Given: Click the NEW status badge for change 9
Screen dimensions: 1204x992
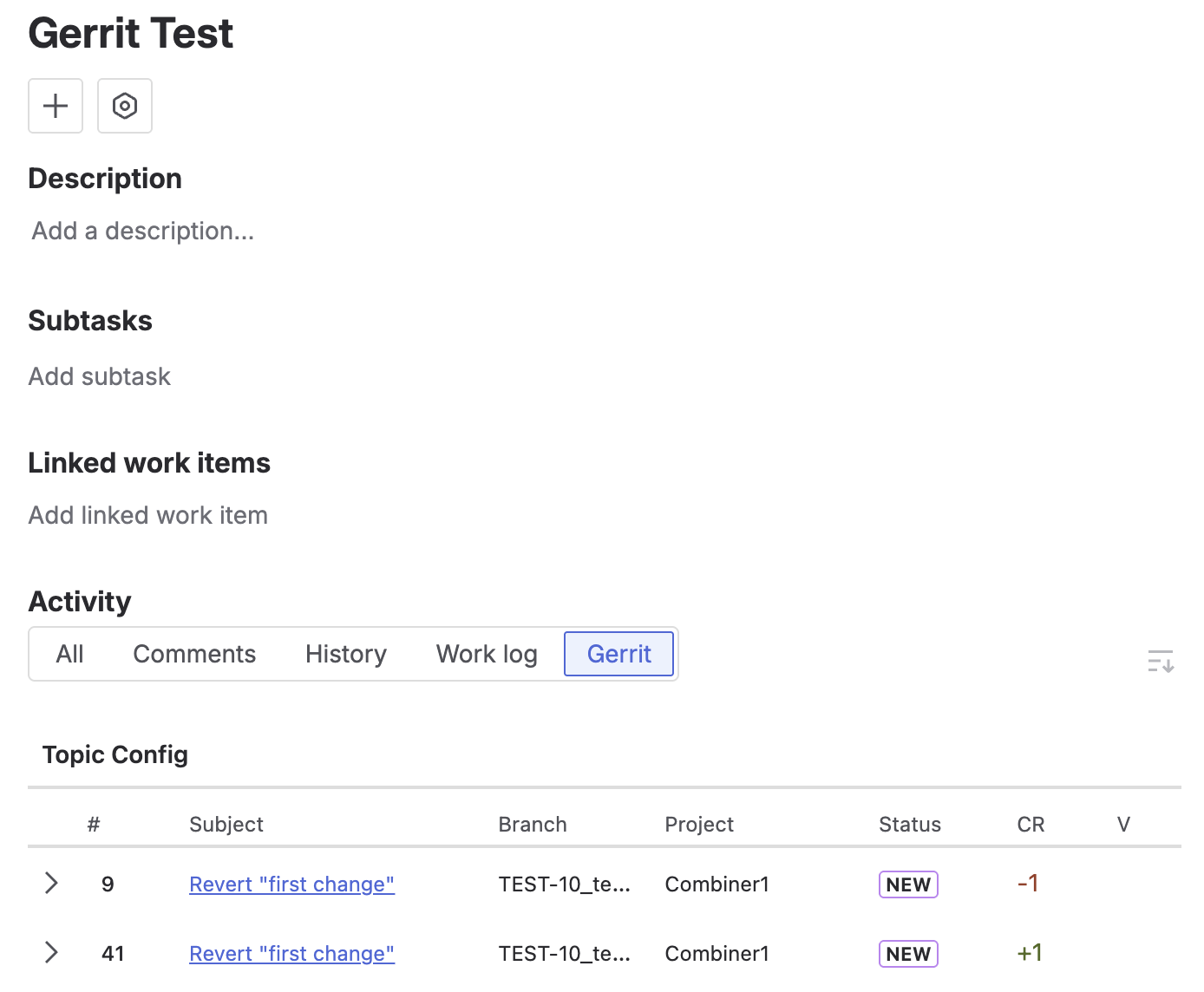Looking at the screenshot, I should pos(908,884).
